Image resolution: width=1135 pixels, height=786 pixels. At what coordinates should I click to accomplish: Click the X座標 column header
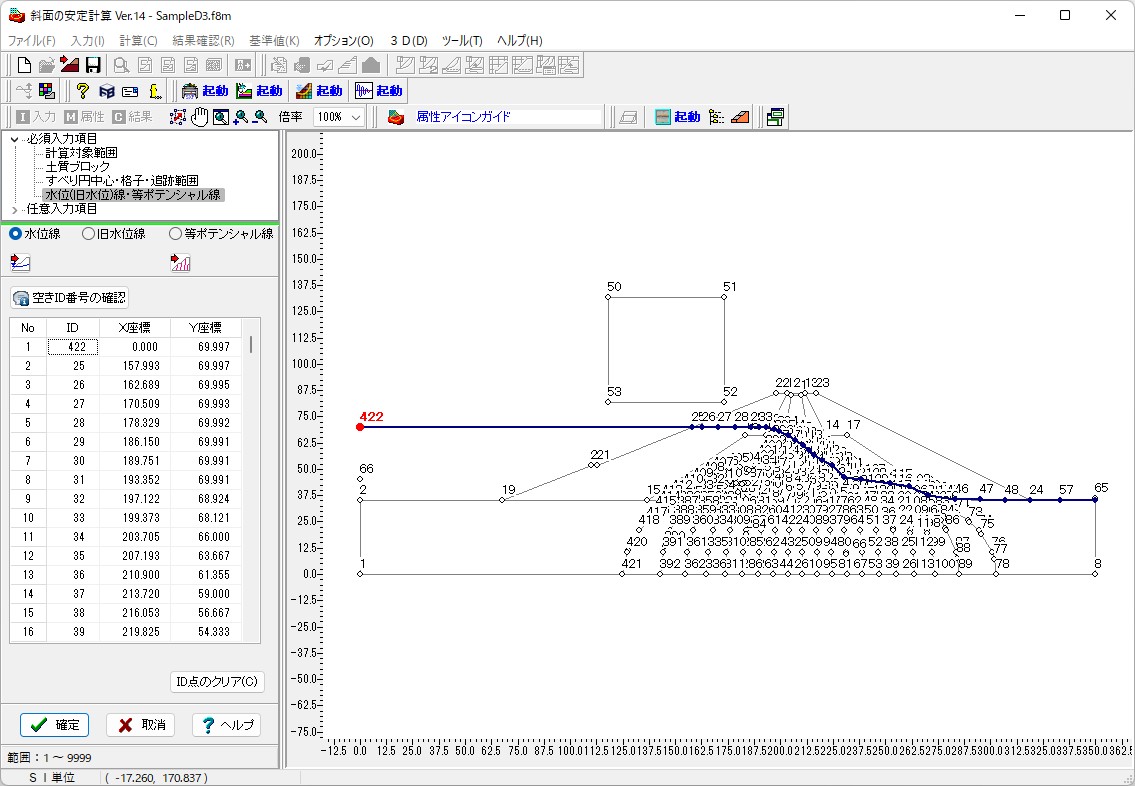[135, 328]
